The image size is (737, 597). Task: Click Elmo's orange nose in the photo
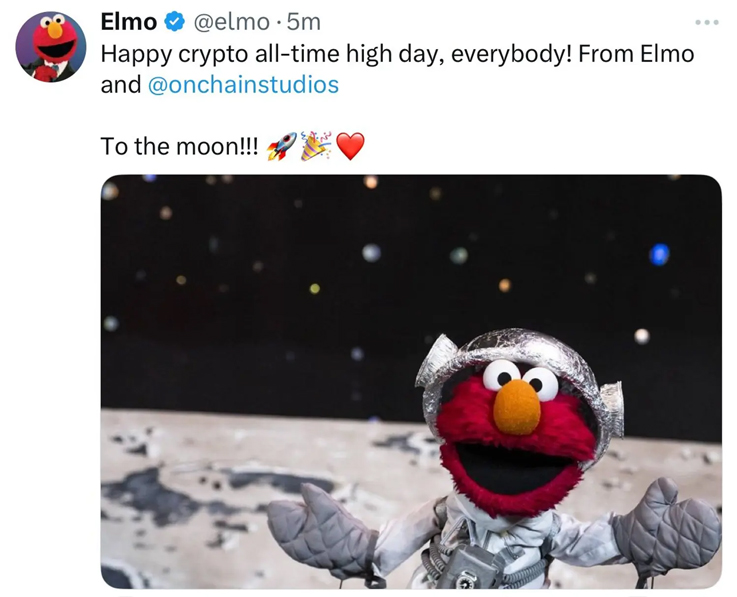tap(517, 408)
